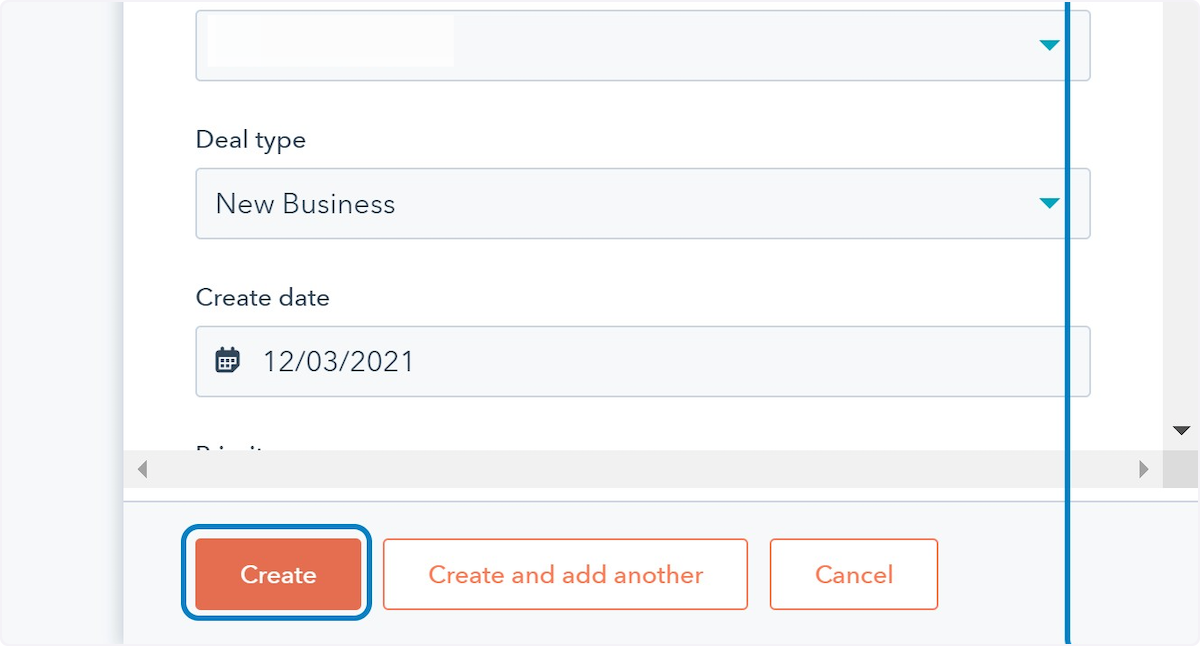Image resolution: width=1200 pixels, height=646 pixels.
Task: Cancel the deal creation form
Action: (x=853, y=575)
